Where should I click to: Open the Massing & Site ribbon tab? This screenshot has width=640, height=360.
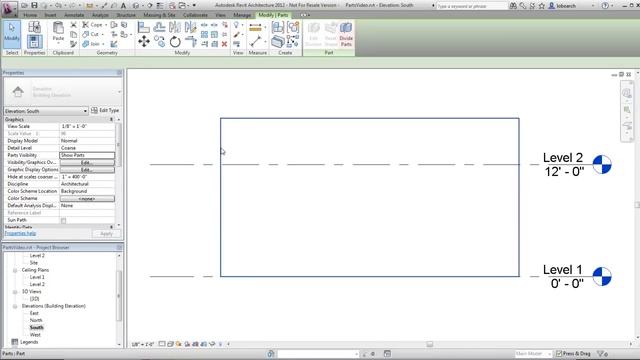159,15
